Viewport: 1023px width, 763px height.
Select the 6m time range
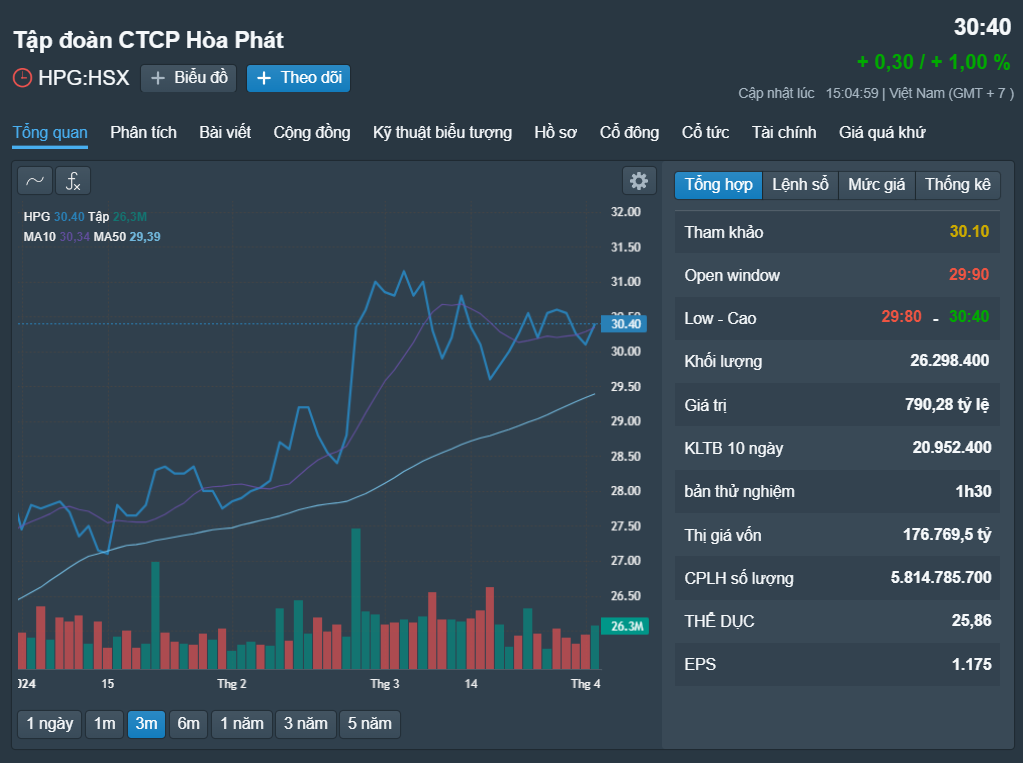pyautogui.click(x=189, y=724)
